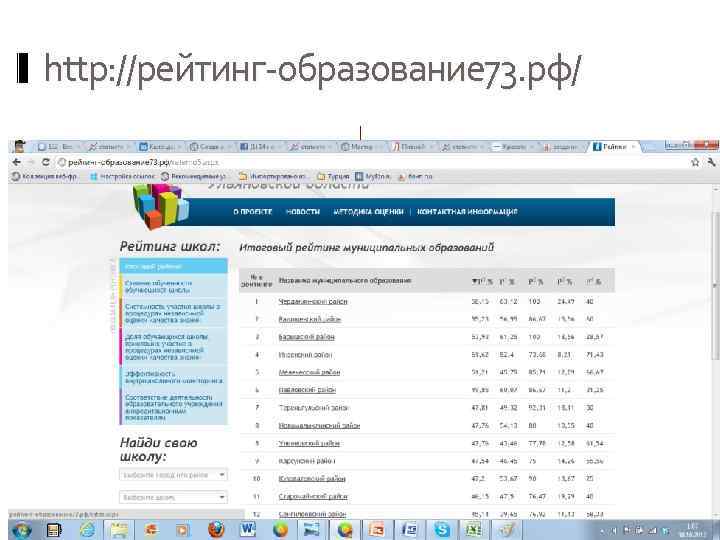Open the 'Выберите школу' dropdown

point(173,497)
